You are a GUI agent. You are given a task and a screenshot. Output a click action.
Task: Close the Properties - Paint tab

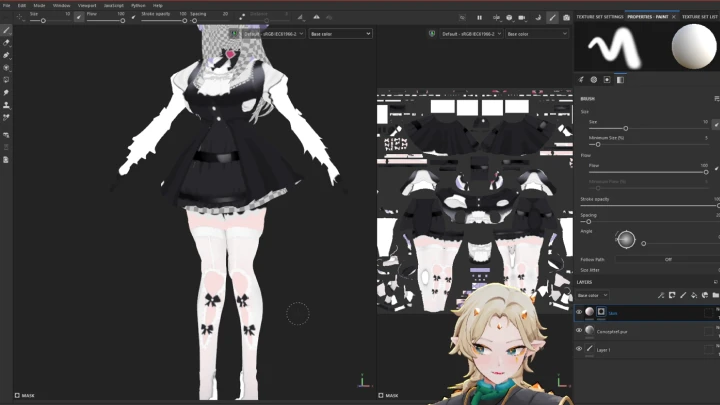click(674, 17)
